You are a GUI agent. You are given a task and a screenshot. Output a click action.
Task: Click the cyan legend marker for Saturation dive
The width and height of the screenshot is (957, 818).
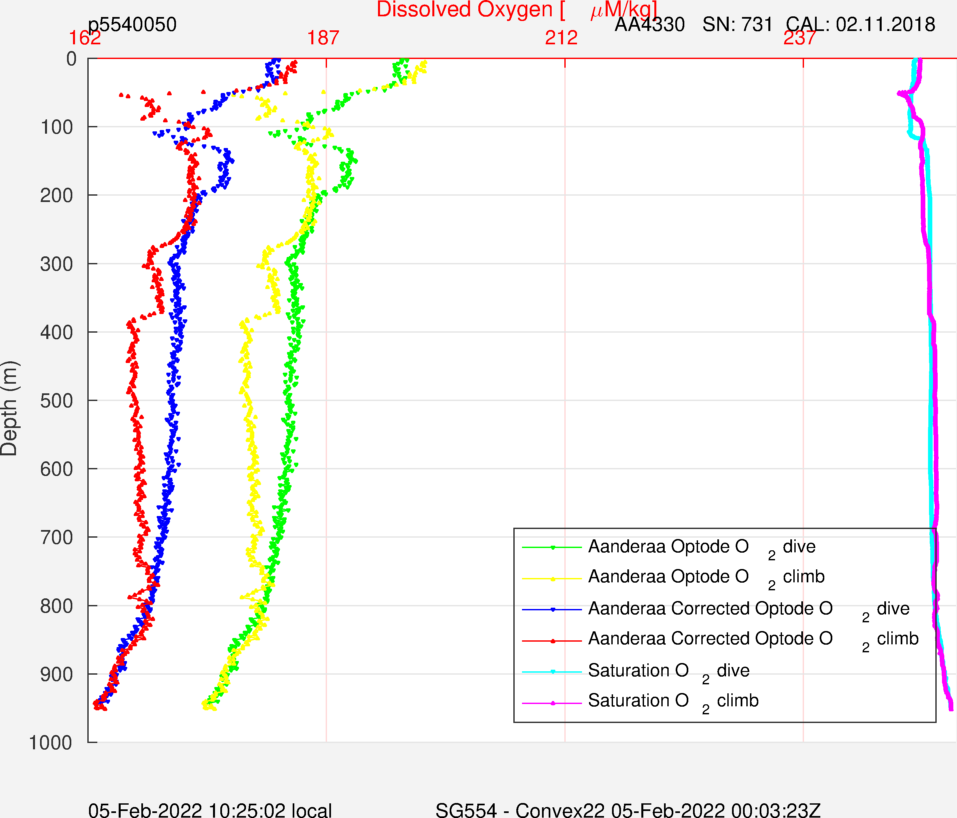point(552,671)
